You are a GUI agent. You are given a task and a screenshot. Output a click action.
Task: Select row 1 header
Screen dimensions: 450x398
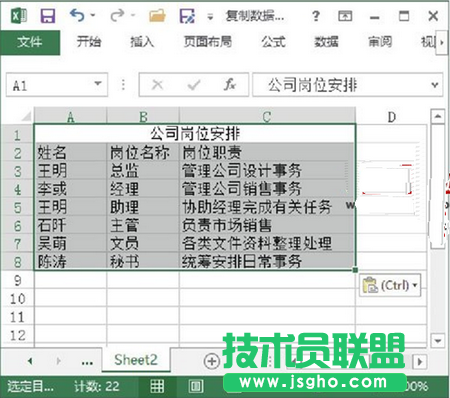(x=17, y=135)
